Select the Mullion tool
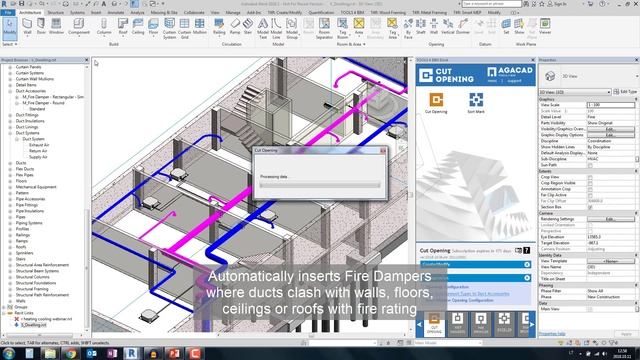This screenshot has height=360, width=640. [200, 27]
